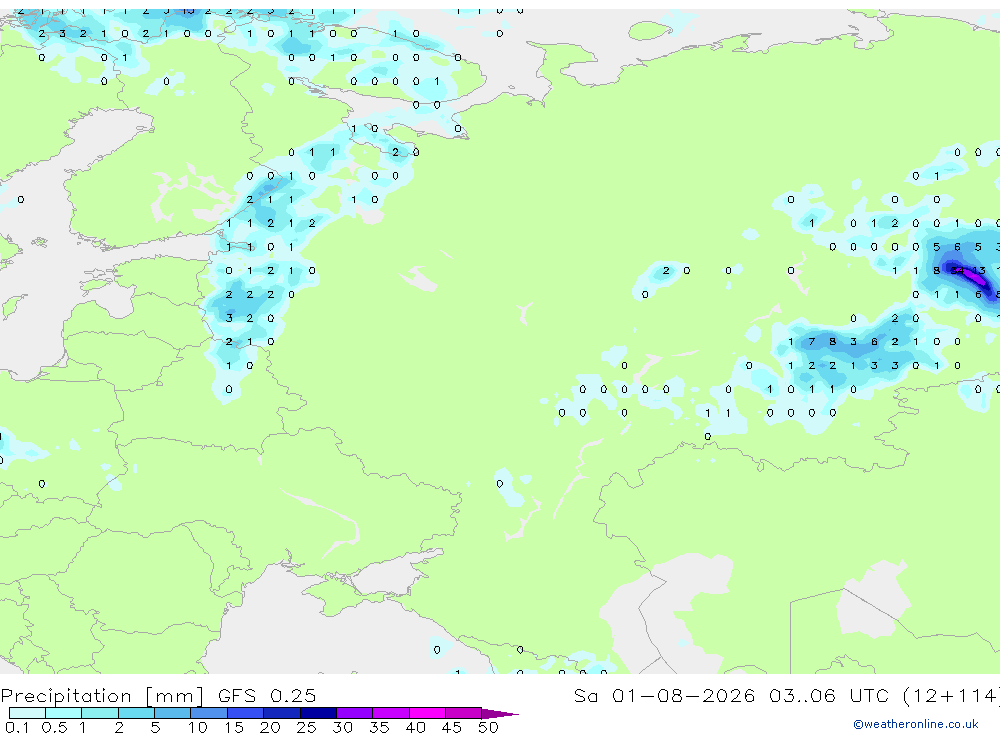Click the "20" legend scale label
This screenshot has height=733, width=1000.
pos(270,727)
